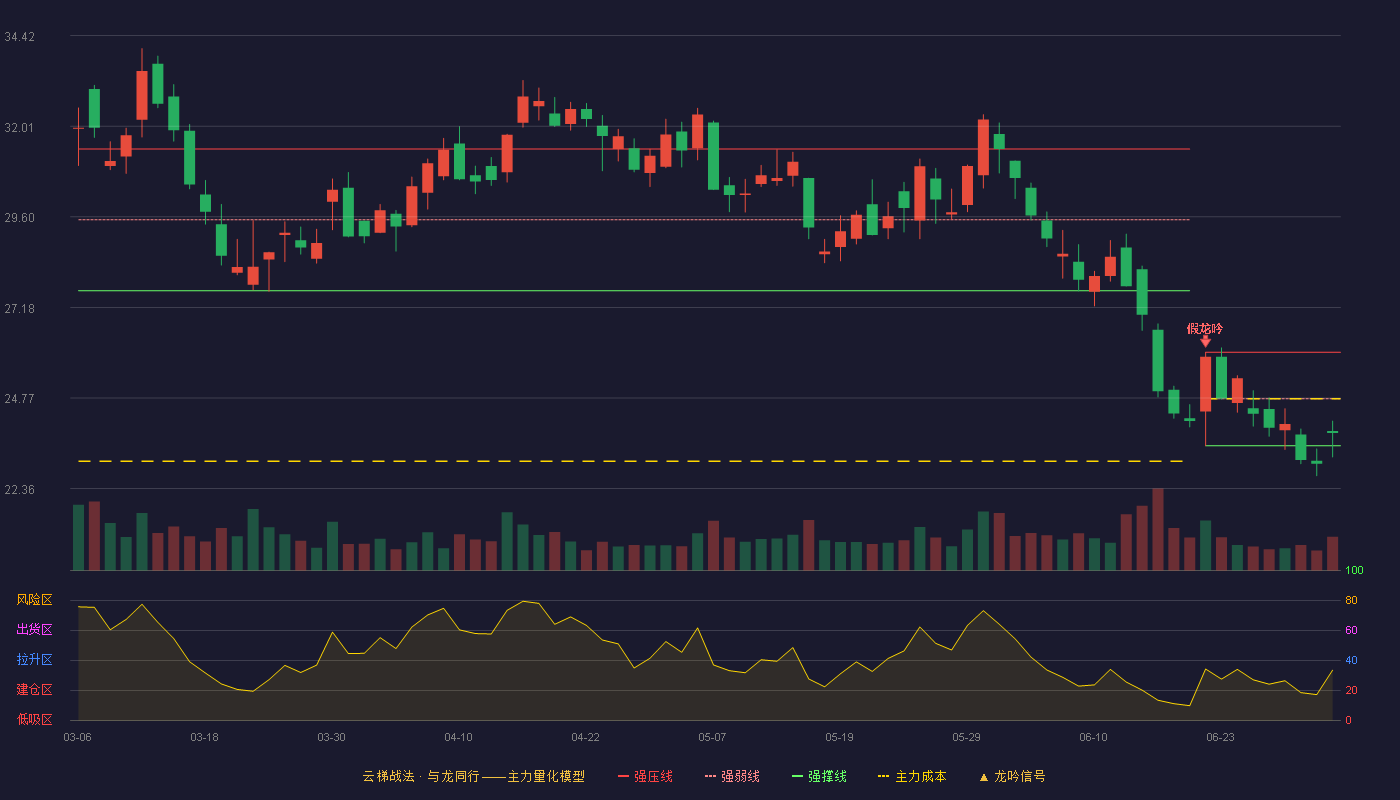Toggle the 强弱线 legend entry
The width and height of the screenshot is (1400, 800).
point(732,776)
